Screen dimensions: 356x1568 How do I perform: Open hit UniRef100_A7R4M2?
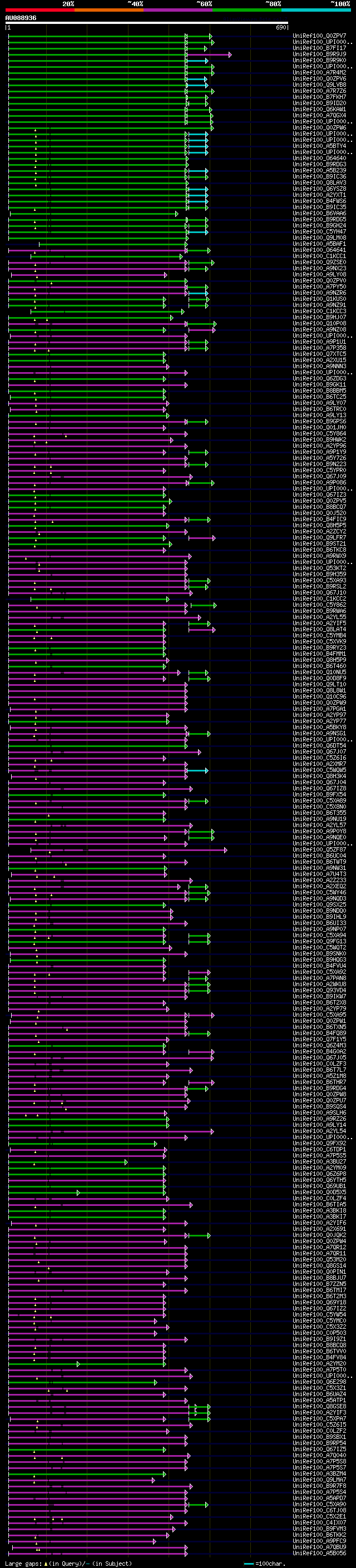point(319,72)
